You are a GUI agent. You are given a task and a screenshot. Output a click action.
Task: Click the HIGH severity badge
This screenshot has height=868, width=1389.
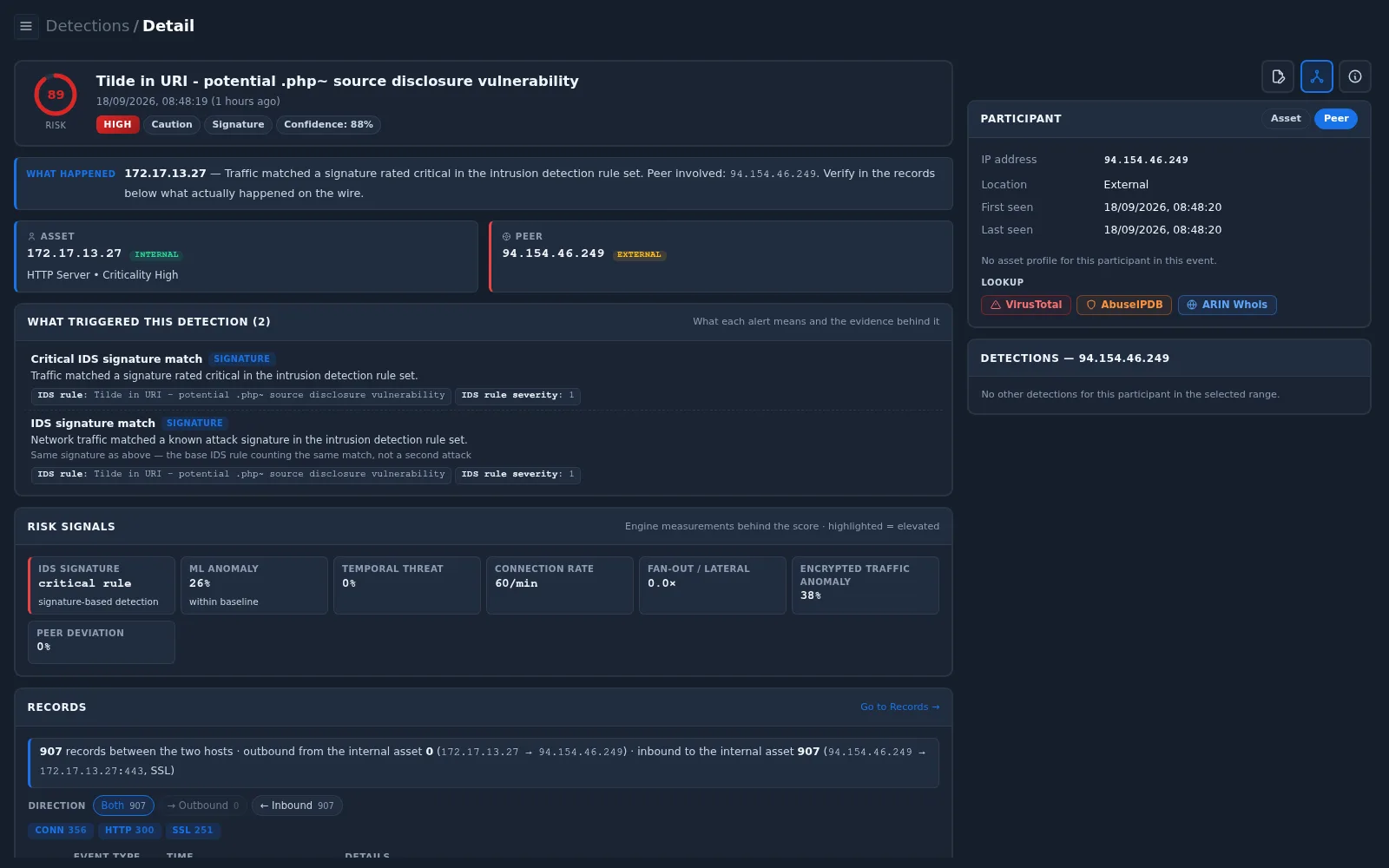pos(117,125)
